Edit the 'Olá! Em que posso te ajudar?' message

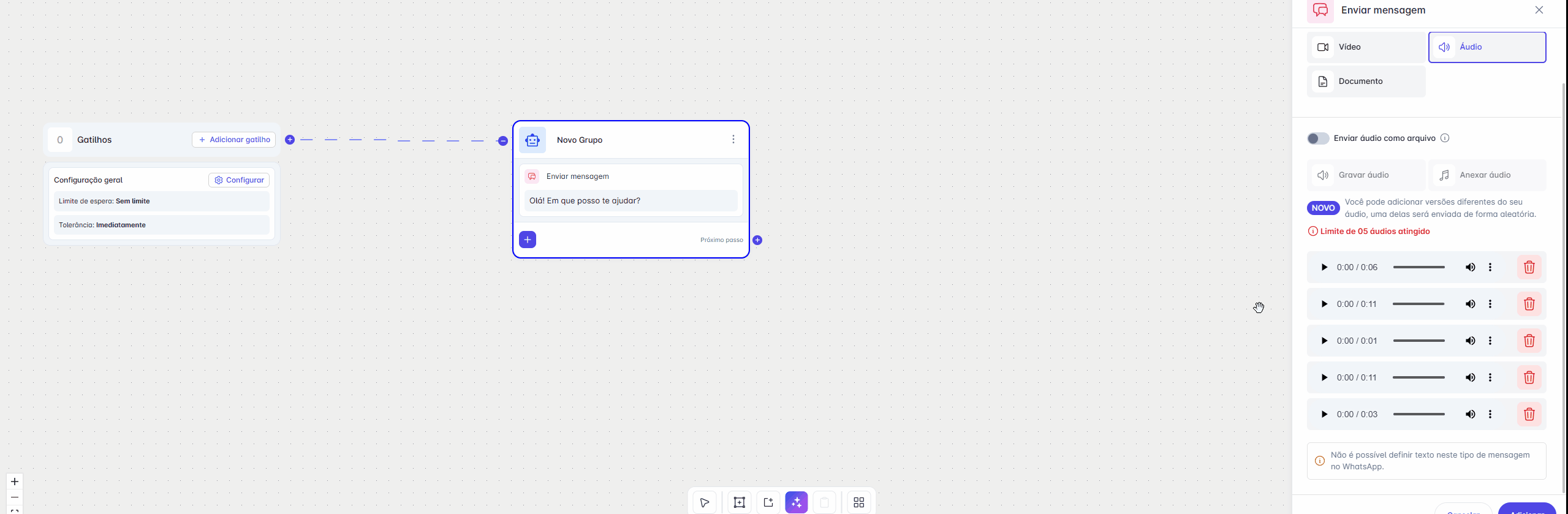point(631,201)
